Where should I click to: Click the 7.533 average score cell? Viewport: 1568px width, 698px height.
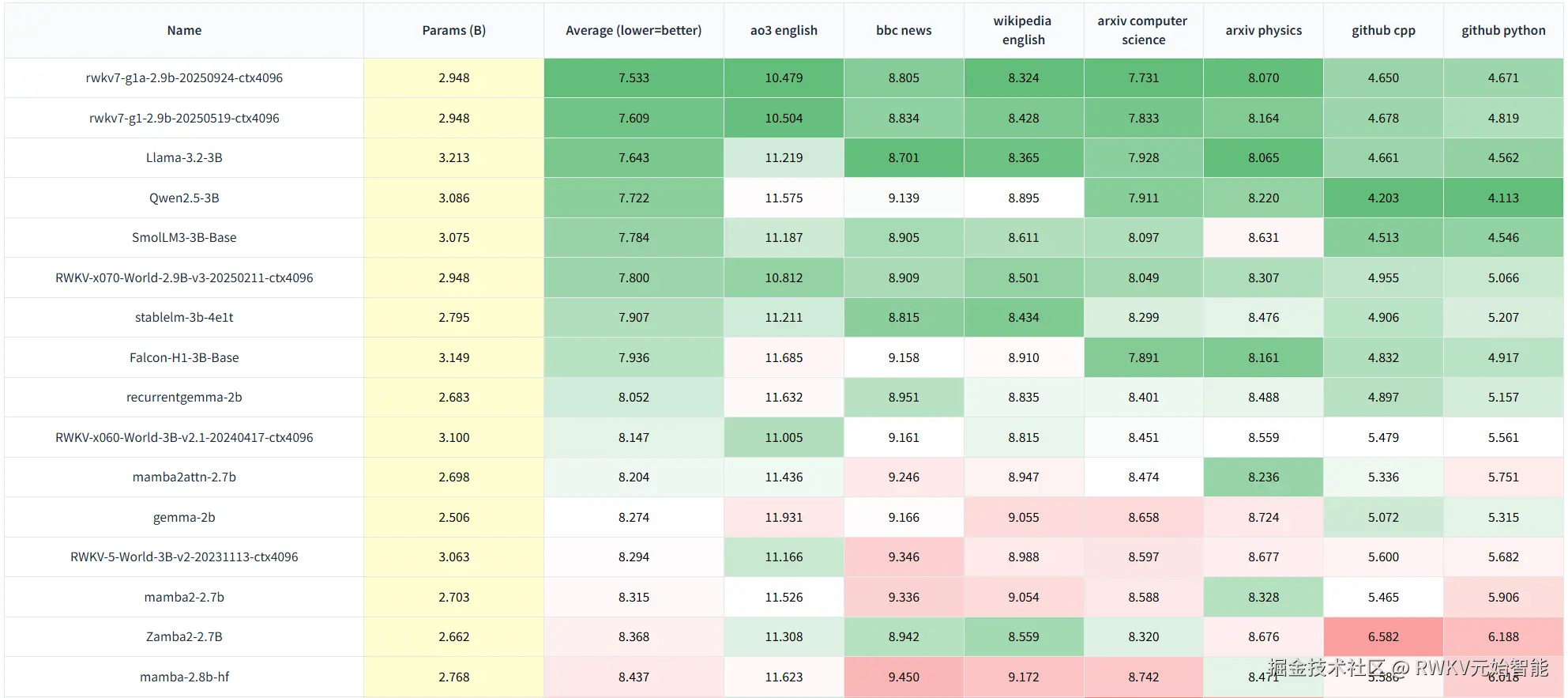[634, 78]
